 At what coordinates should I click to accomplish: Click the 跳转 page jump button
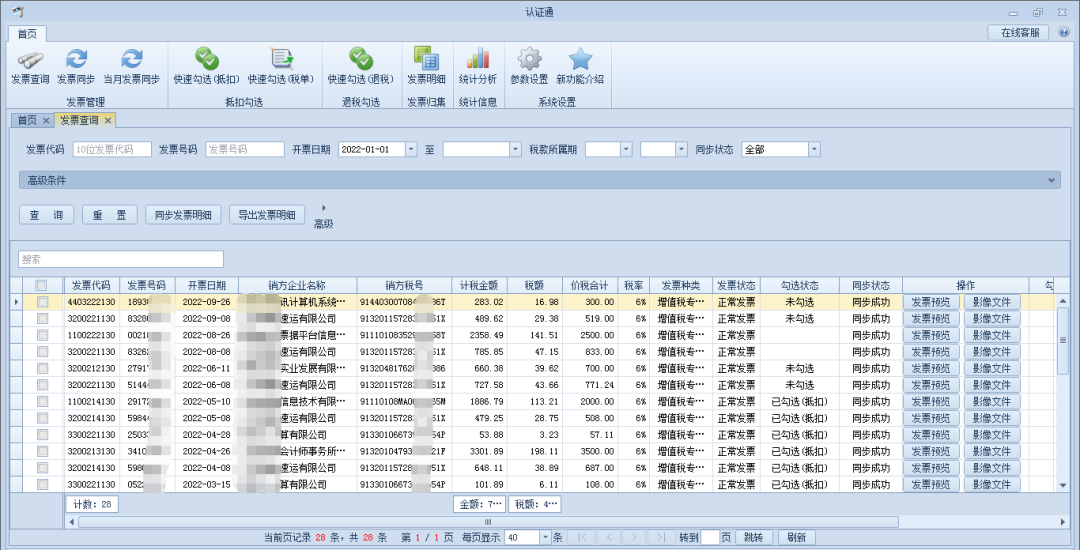click(x=754, y=538)
